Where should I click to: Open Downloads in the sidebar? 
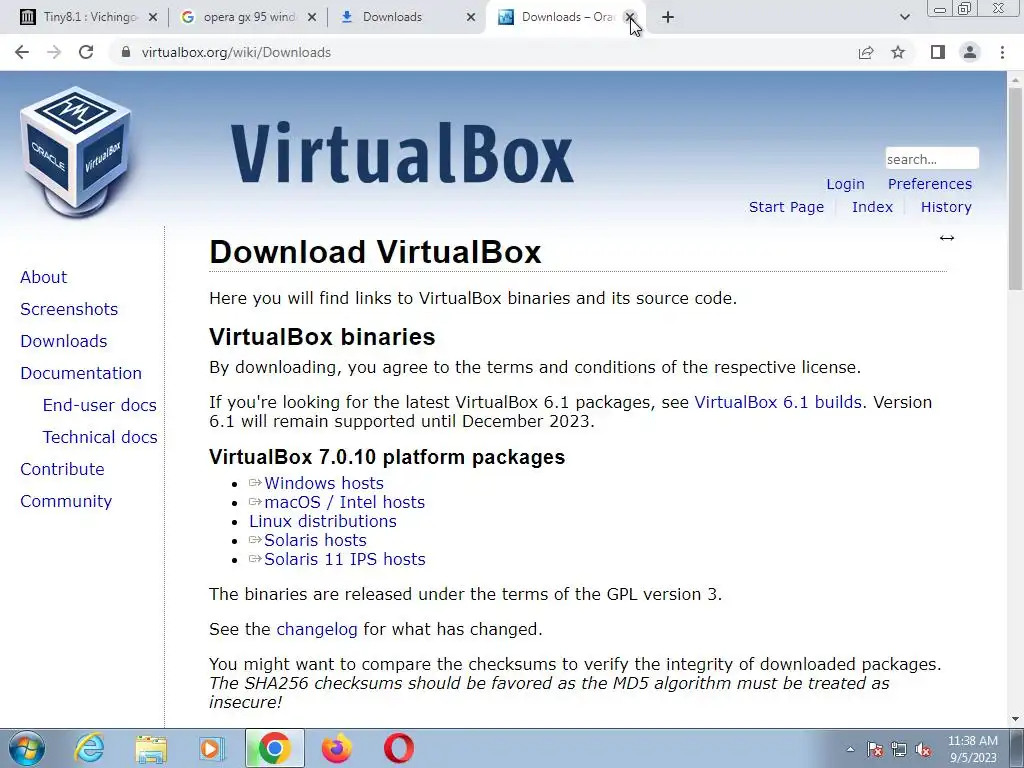(x=64, y=341)
